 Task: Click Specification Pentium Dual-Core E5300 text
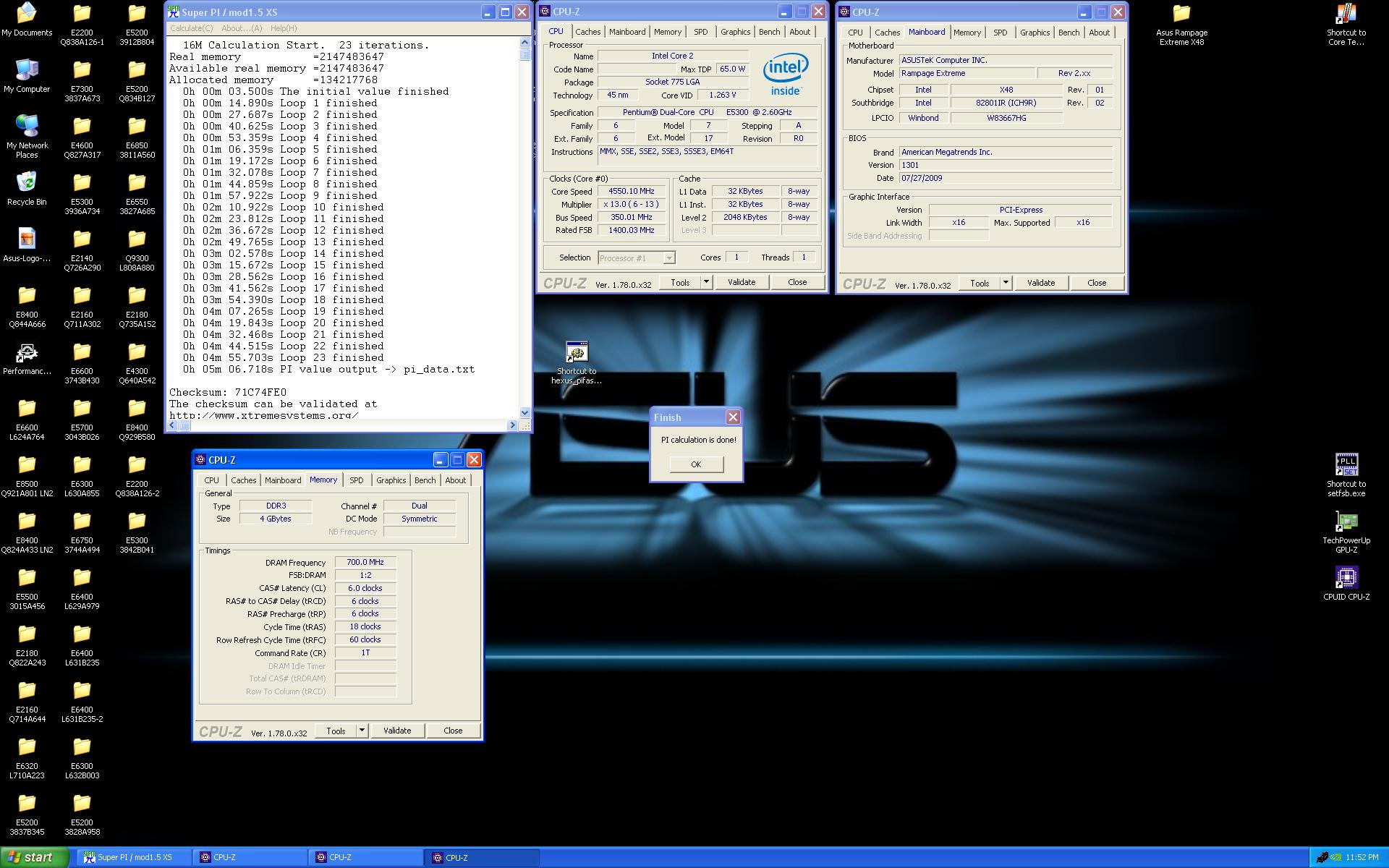pyautogui.click(x=707, y=113)
